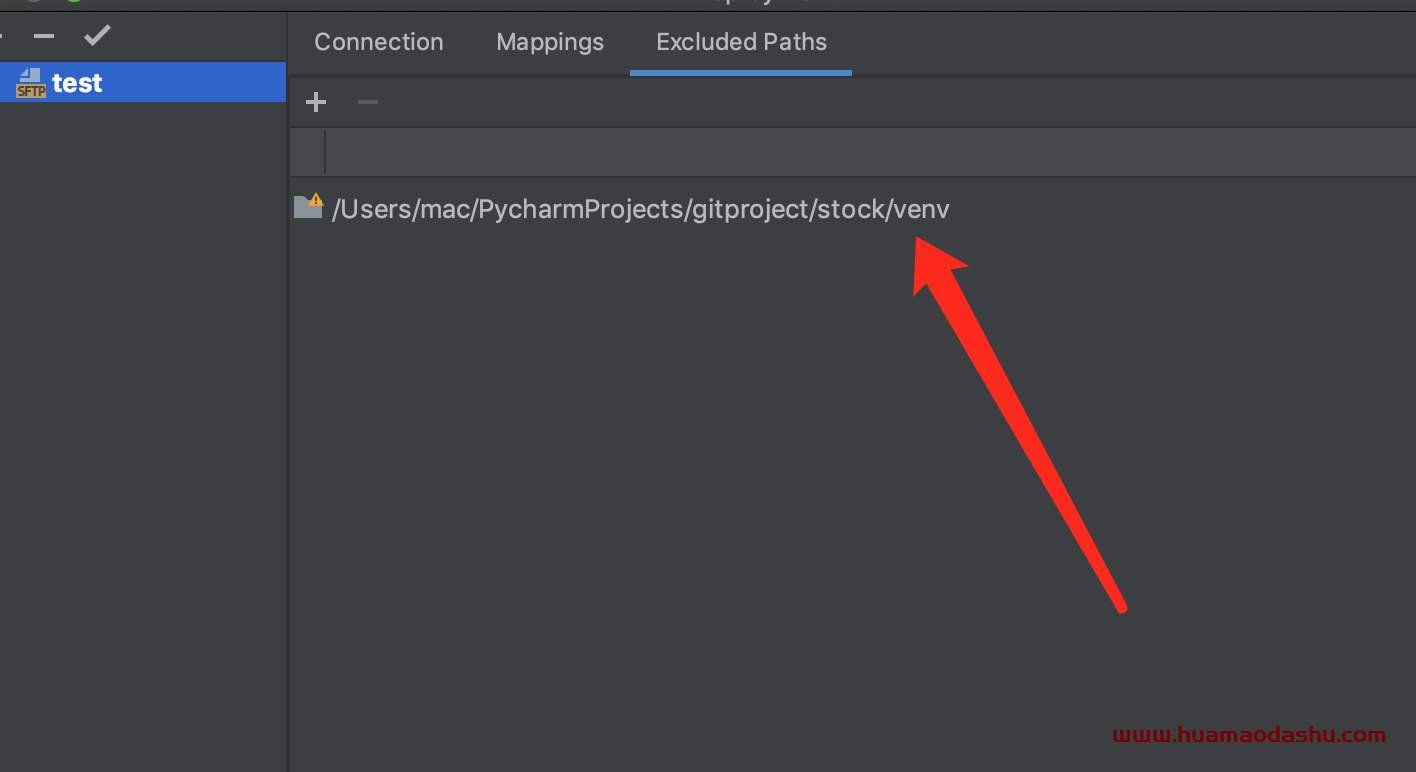Click the folder icon on the venv path row
This screenshot has width=1416, height=772.
coord(308,207)
